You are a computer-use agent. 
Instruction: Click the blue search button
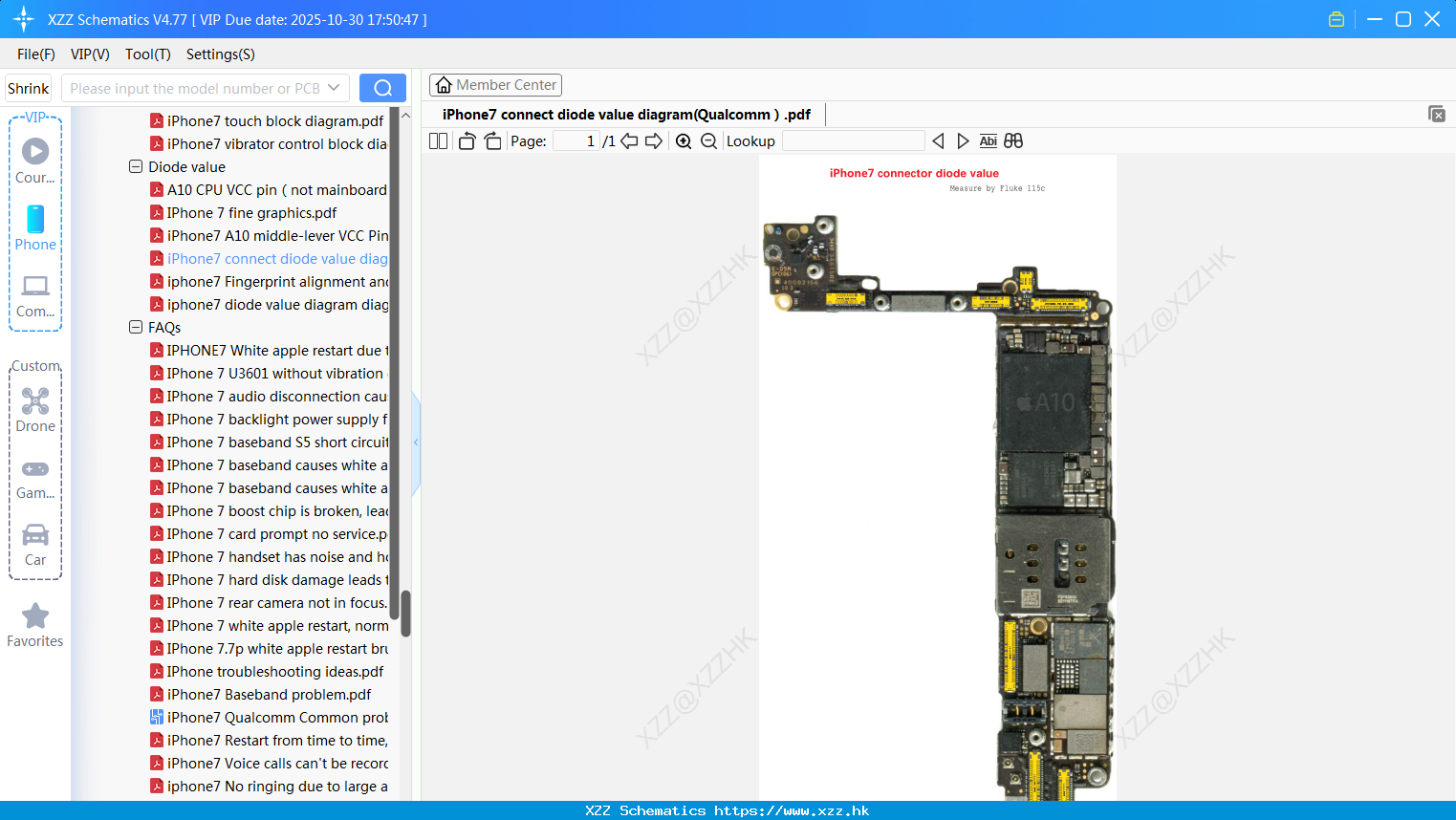382,88
